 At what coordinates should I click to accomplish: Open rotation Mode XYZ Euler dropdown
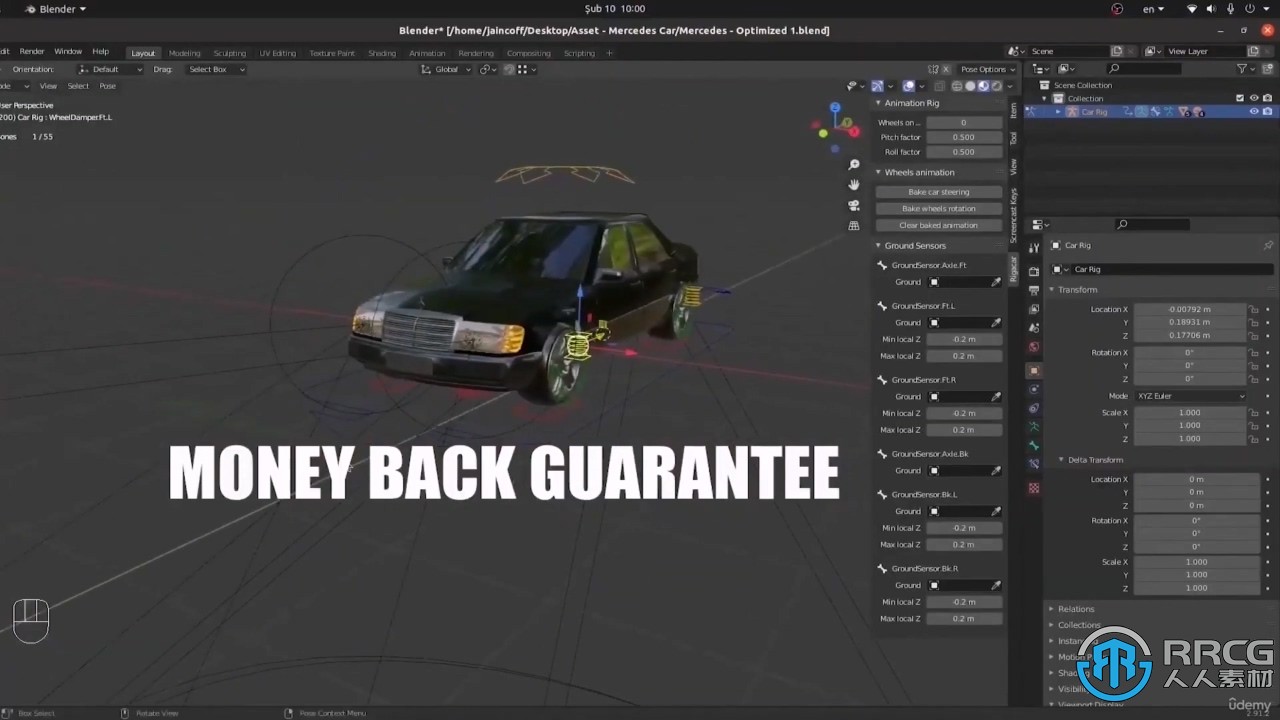[x=1190, y=396]
